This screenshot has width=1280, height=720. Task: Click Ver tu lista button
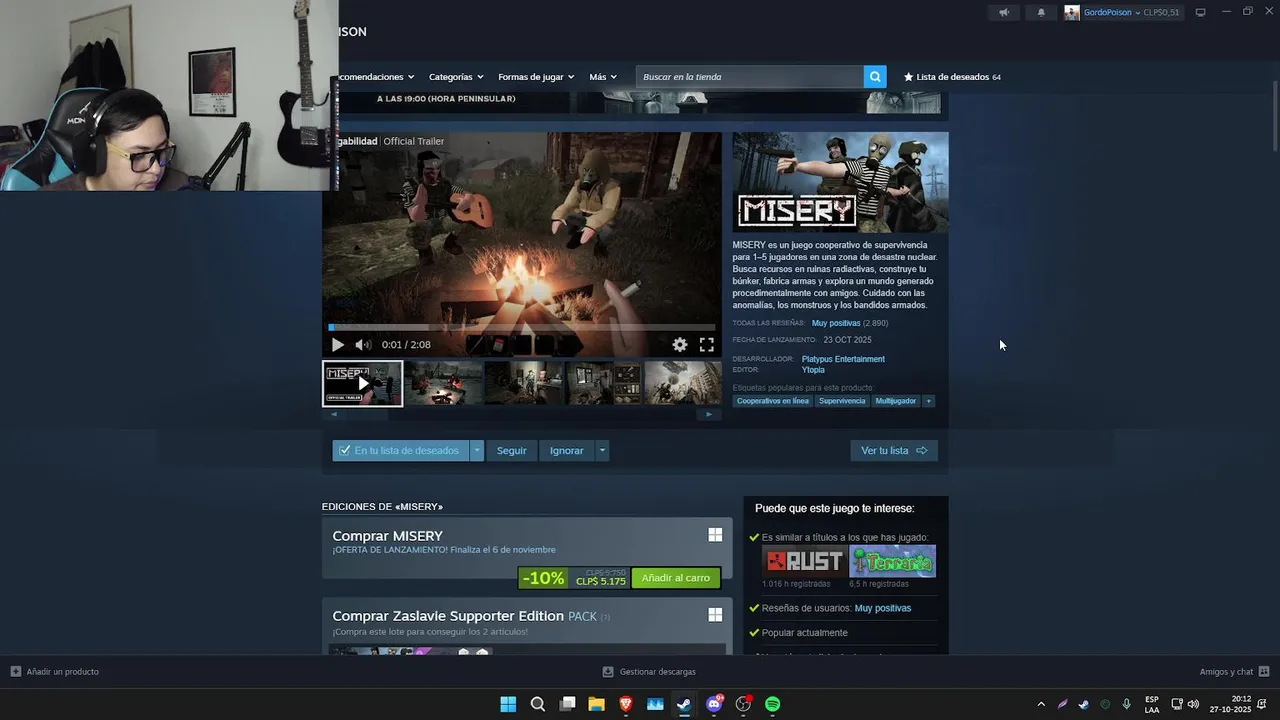(894, 451)
